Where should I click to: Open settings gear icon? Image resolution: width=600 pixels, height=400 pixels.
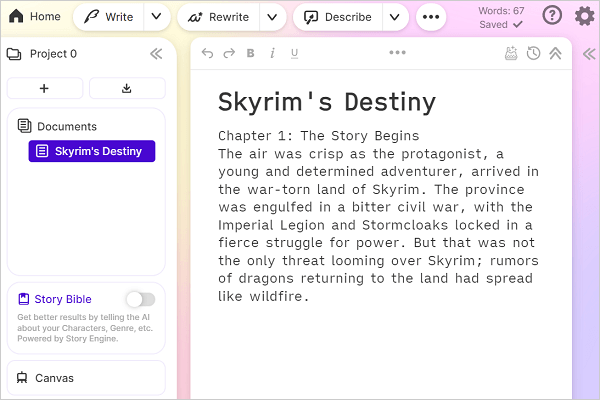pos(585,16)
